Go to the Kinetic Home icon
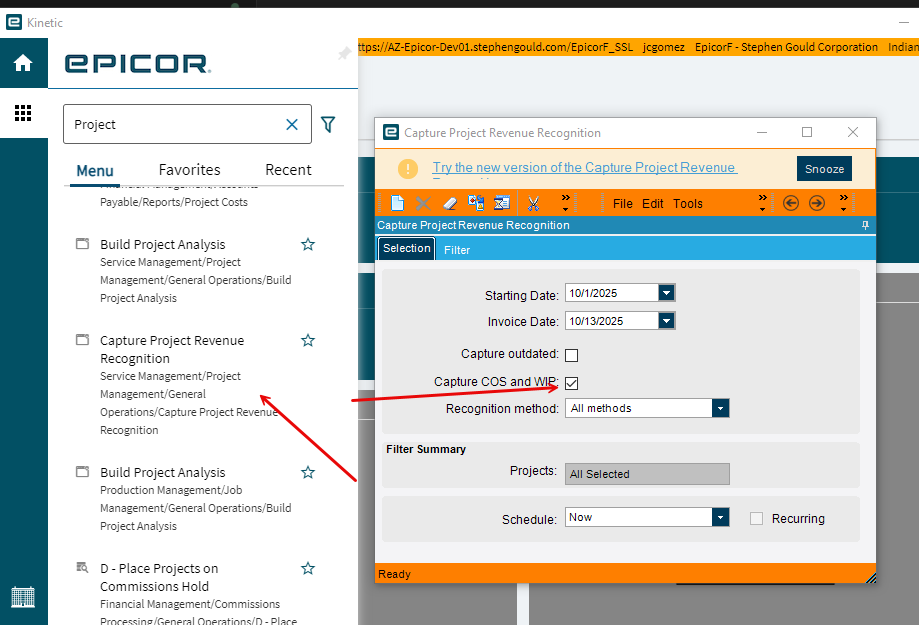 click(23, 63)
